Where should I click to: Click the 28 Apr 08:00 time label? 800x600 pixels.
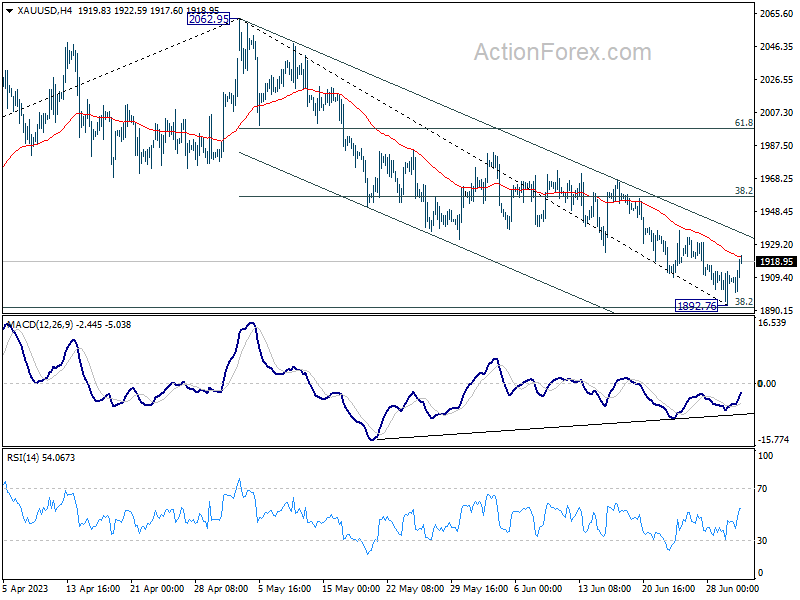[221, 588]
